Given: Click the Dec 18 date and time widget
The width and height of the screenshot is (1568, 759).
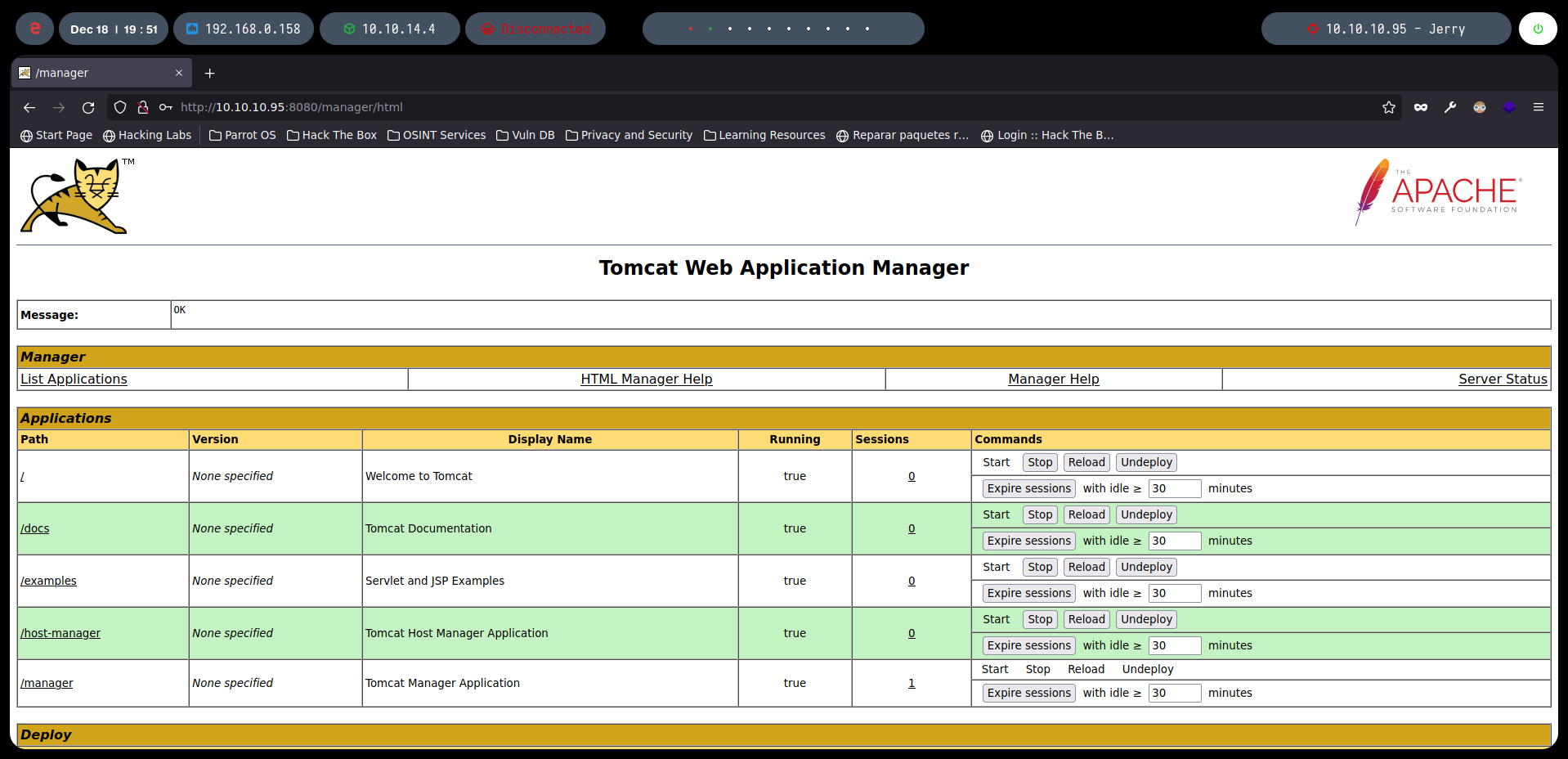Looking at the screenshot, I should tap(114, 29).
